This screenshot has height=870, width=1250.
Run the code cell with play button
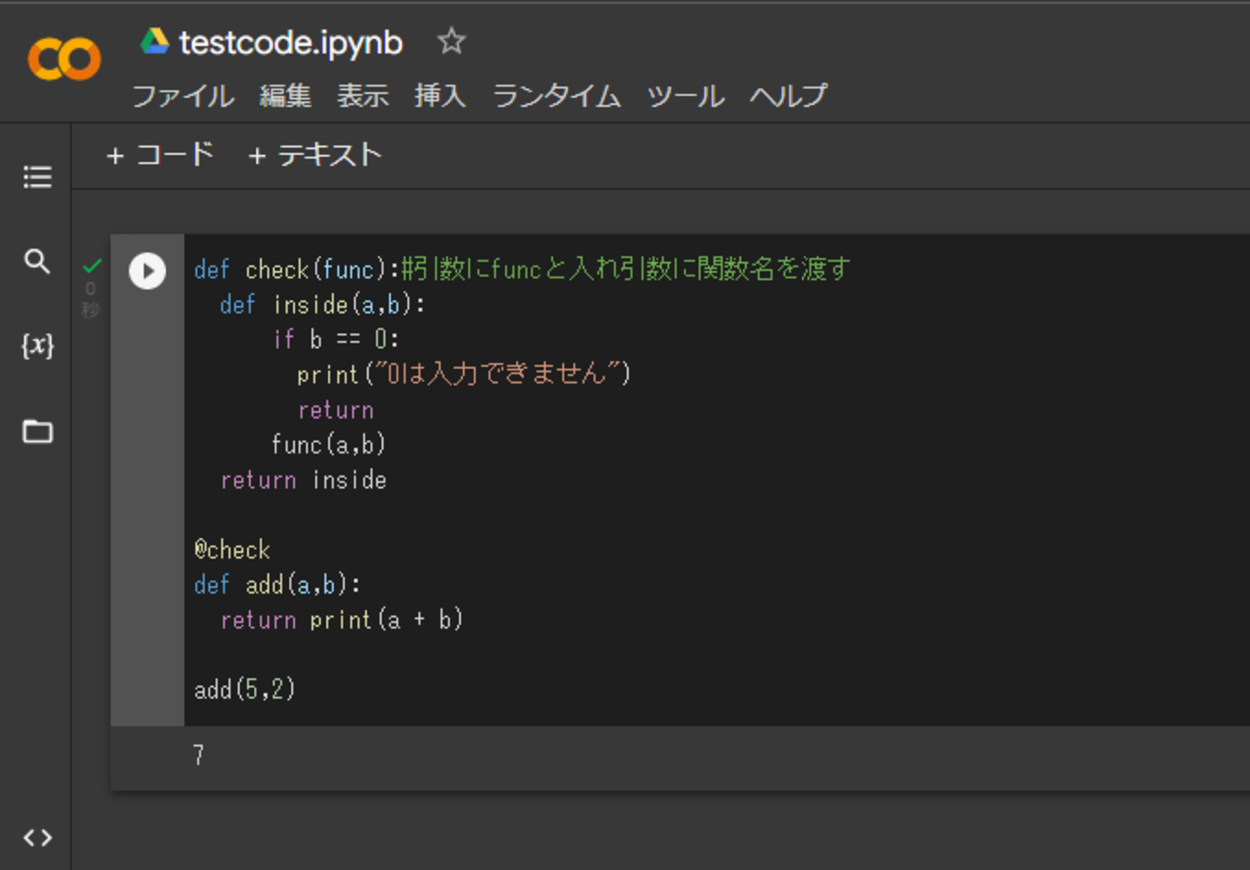coord(147,271)
